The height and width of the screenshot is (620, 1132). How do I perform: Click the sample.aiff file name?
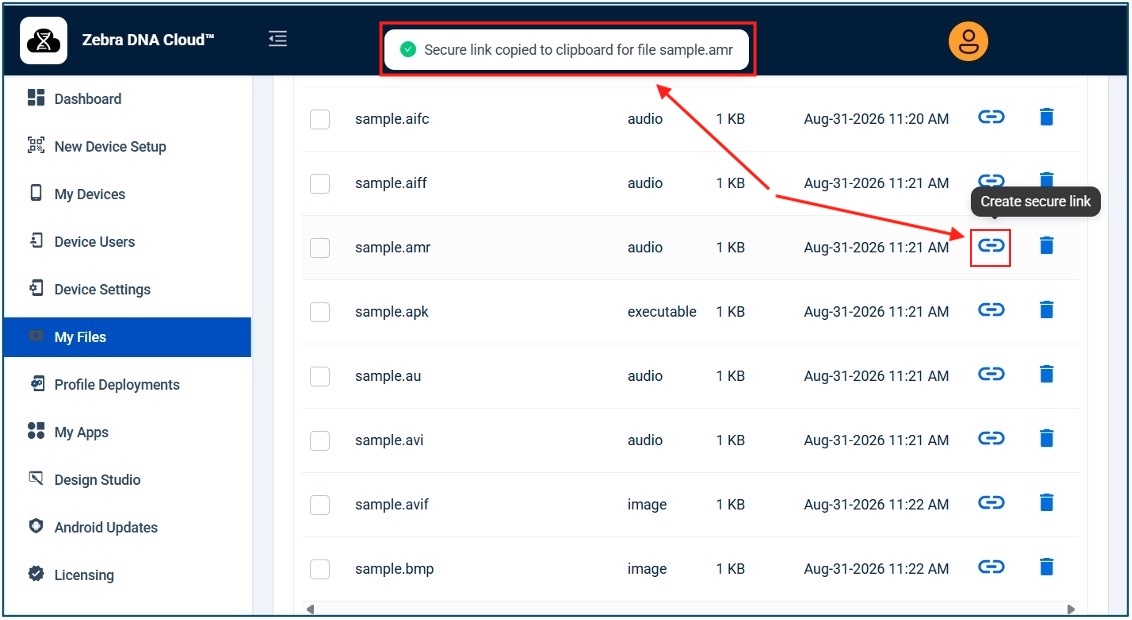(x=391, y=183)
